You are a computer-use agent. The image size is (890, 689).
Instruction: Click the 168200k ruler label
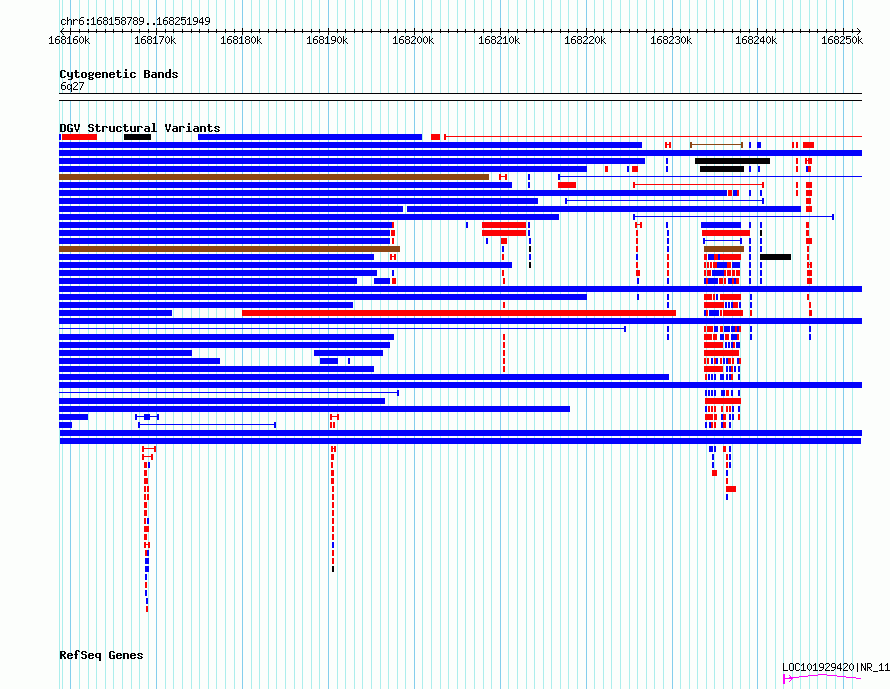coord(413,40)
